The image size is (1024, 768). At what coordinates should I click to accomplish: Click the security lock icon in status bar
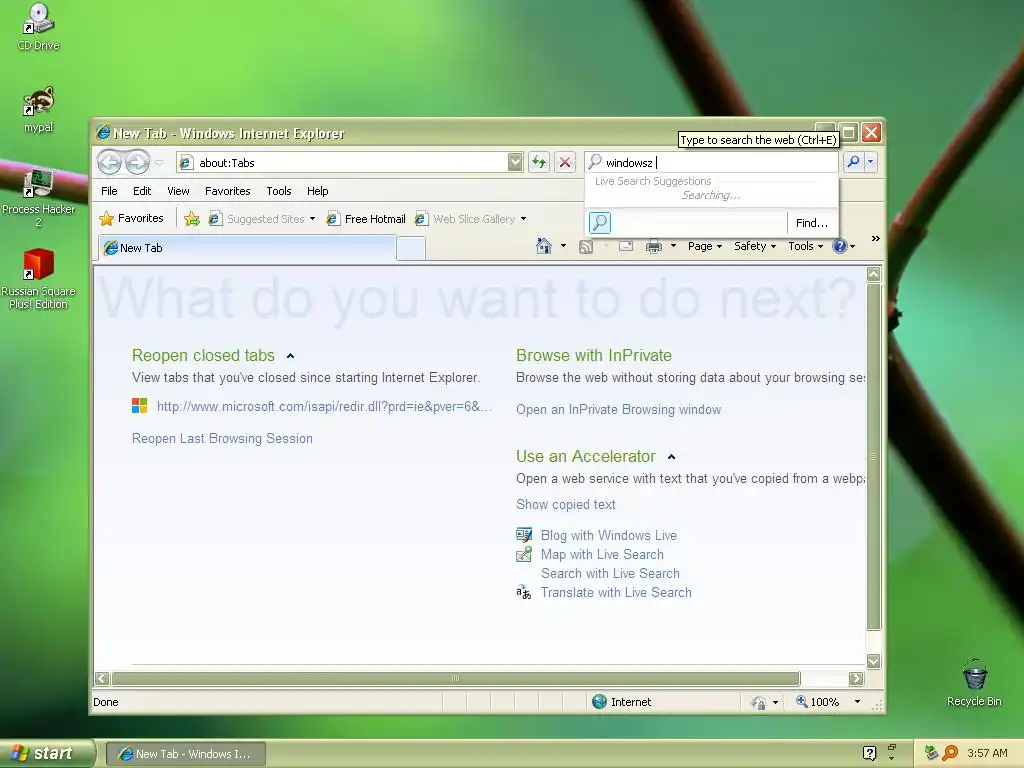click(758, 702)
